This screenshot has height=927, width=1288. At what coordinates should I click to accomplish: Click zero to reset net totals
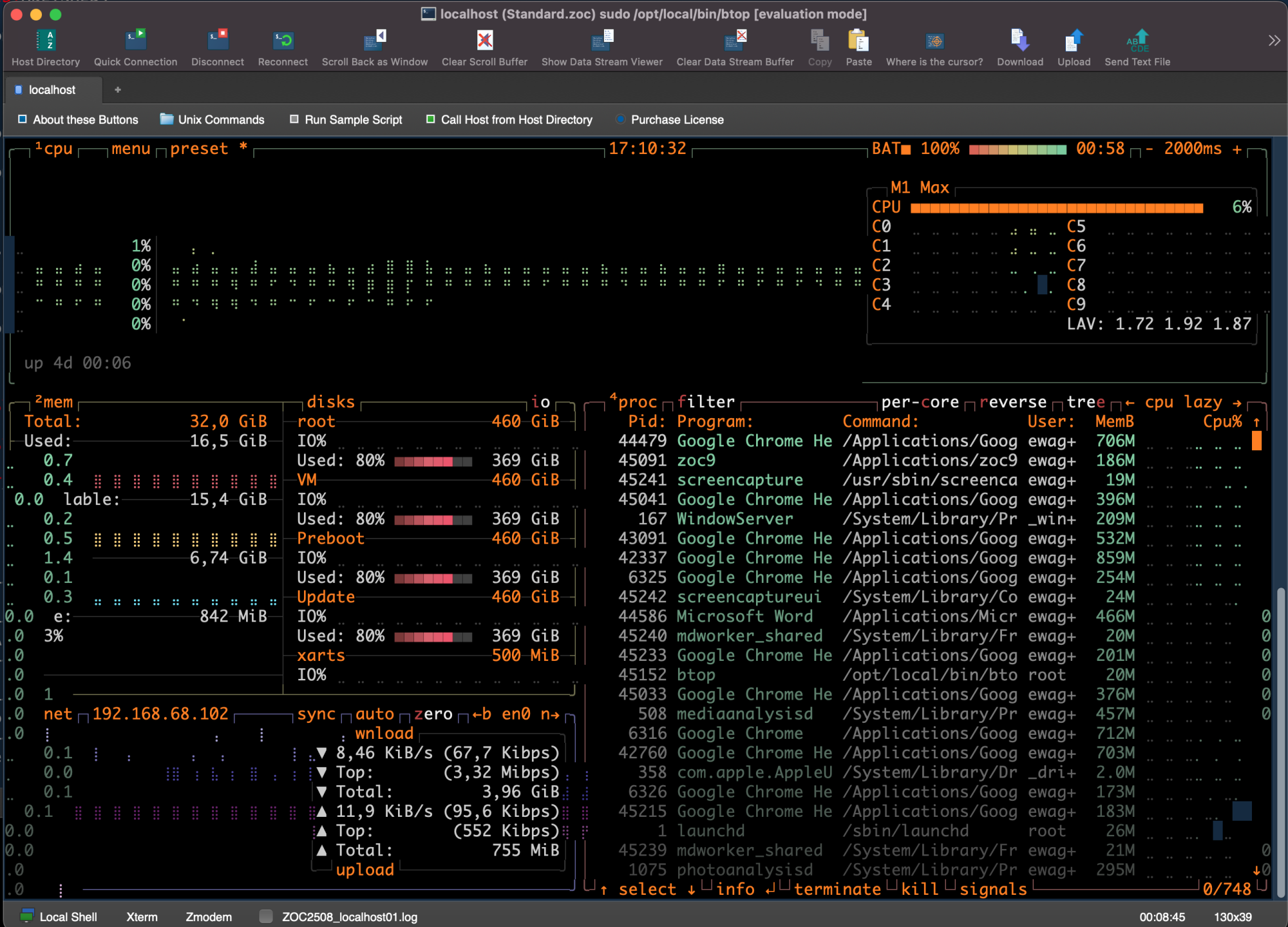[x=433, y=714]
